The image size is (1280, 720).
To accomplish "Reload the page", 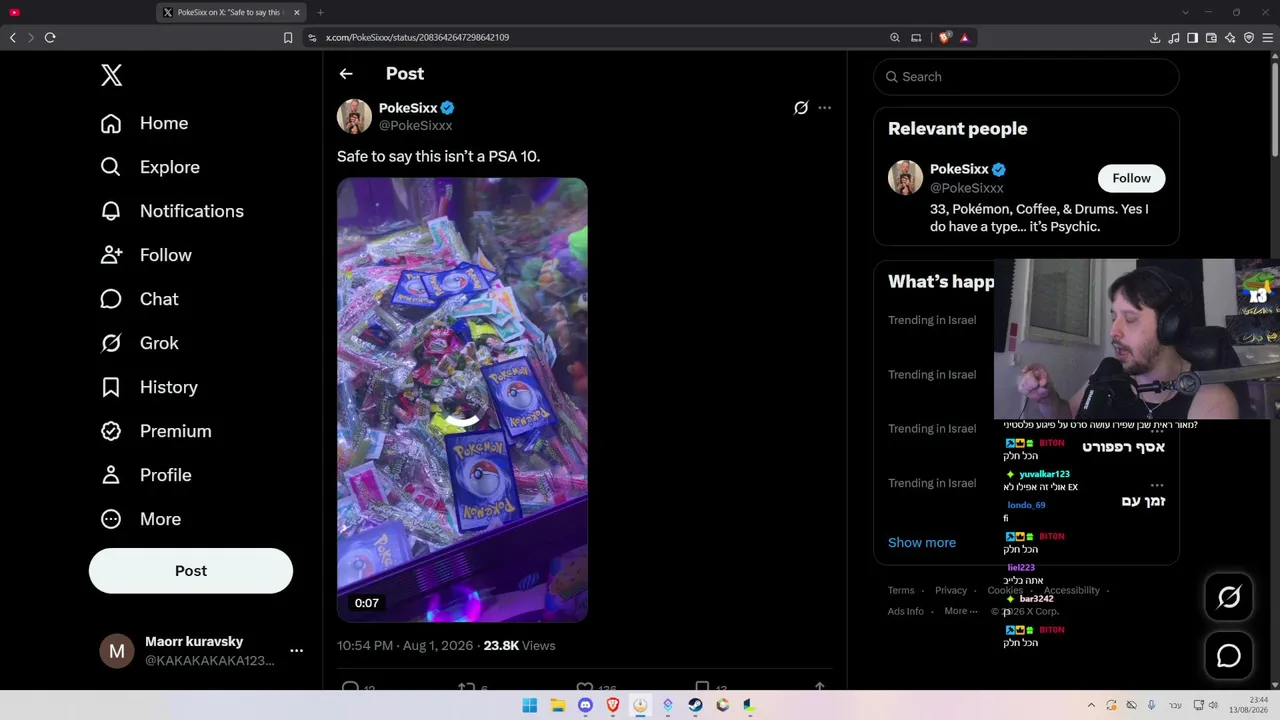I will (x=50, y=38).
